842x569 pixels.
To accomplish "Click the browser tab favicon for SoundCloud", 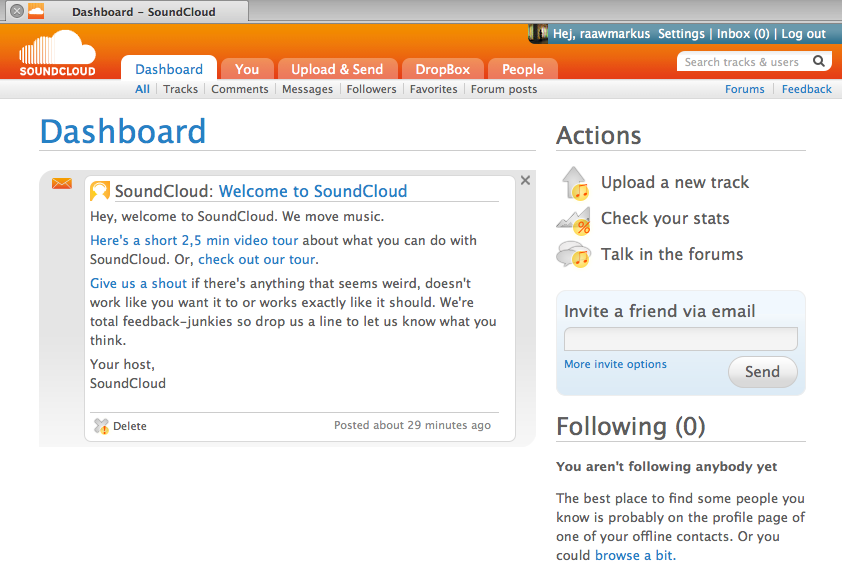I will coord(36,11).
